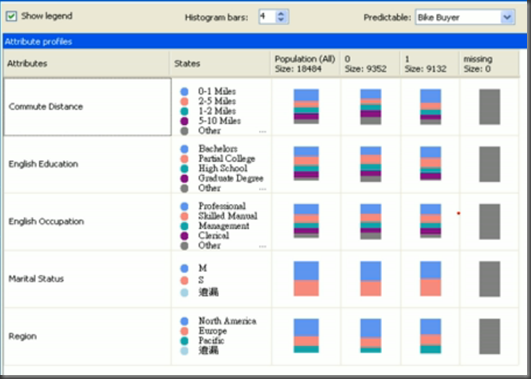Select the Commute Distance attribute row
531x379 pixels.
coord(87,107)
